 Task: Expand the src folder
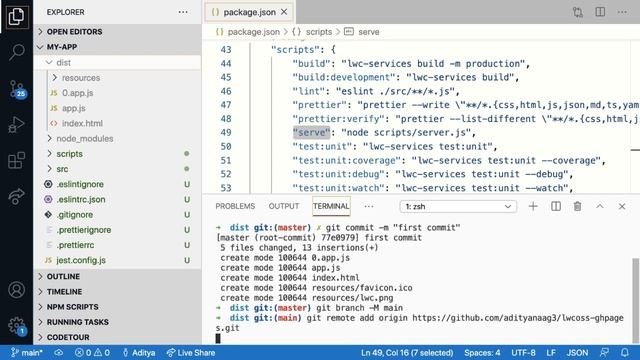(117, 169)
